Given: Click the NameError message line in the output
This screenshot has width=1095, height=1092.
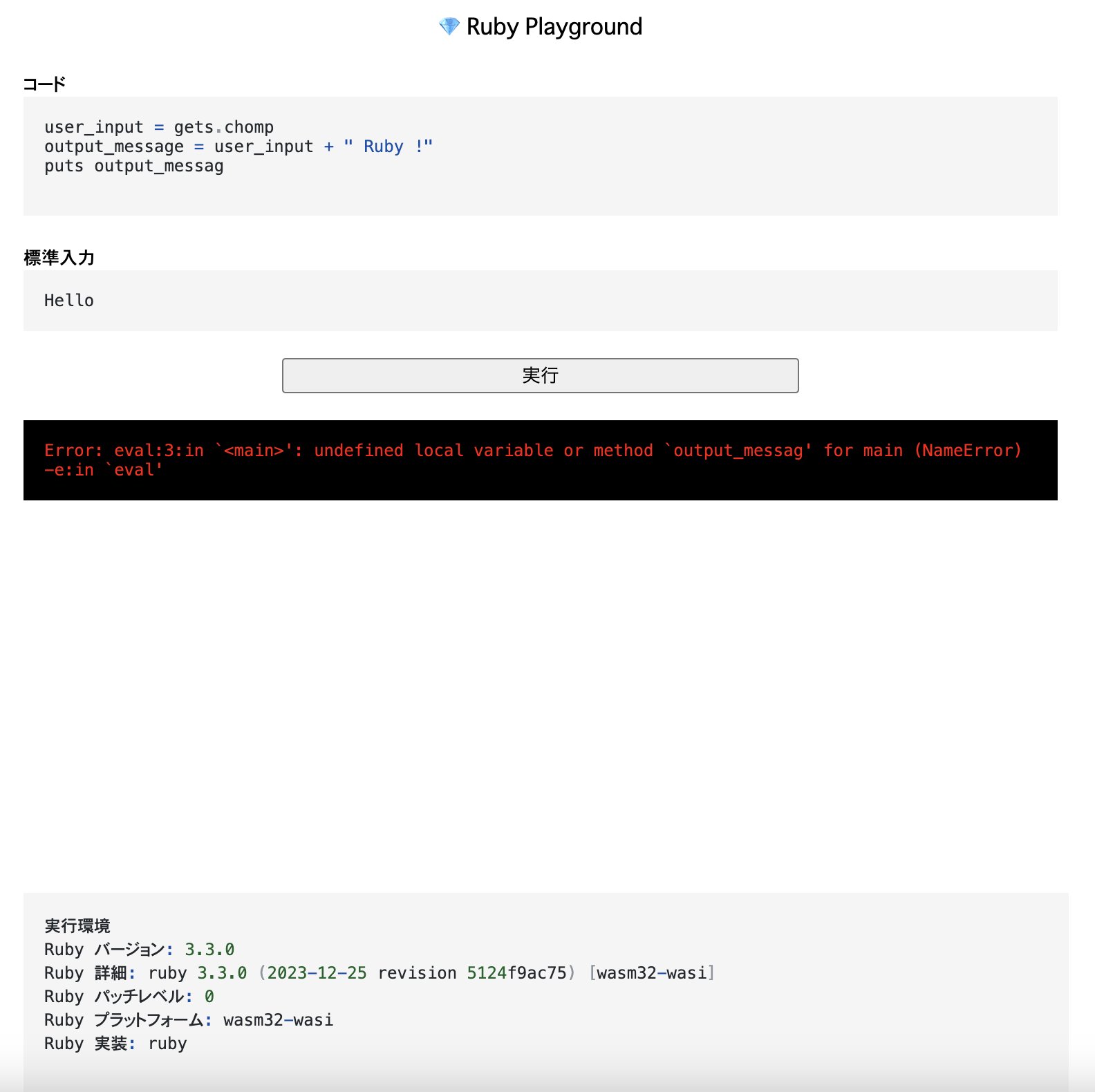Looking at the screenshot, I should (532, 451).
